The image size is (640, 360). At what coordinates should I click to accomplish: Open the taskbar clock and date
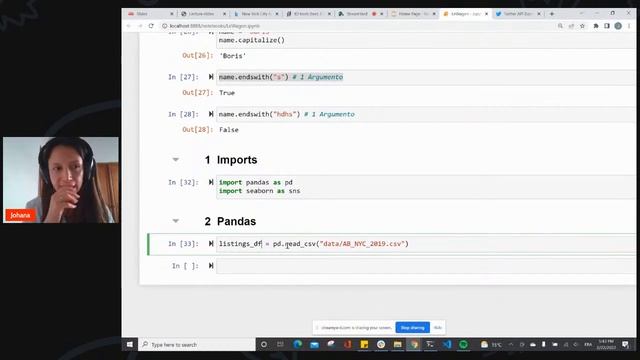(606, 344)
